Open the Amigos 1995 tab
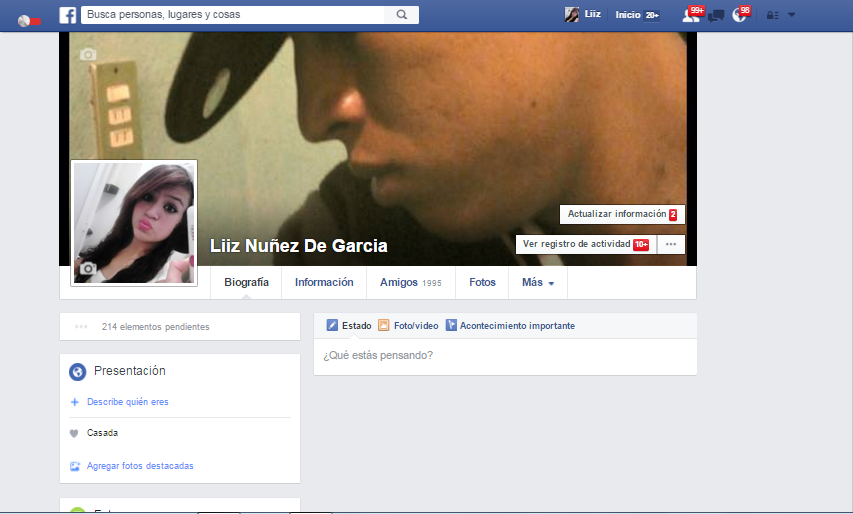The image size is (853, 514). (411, 282)
